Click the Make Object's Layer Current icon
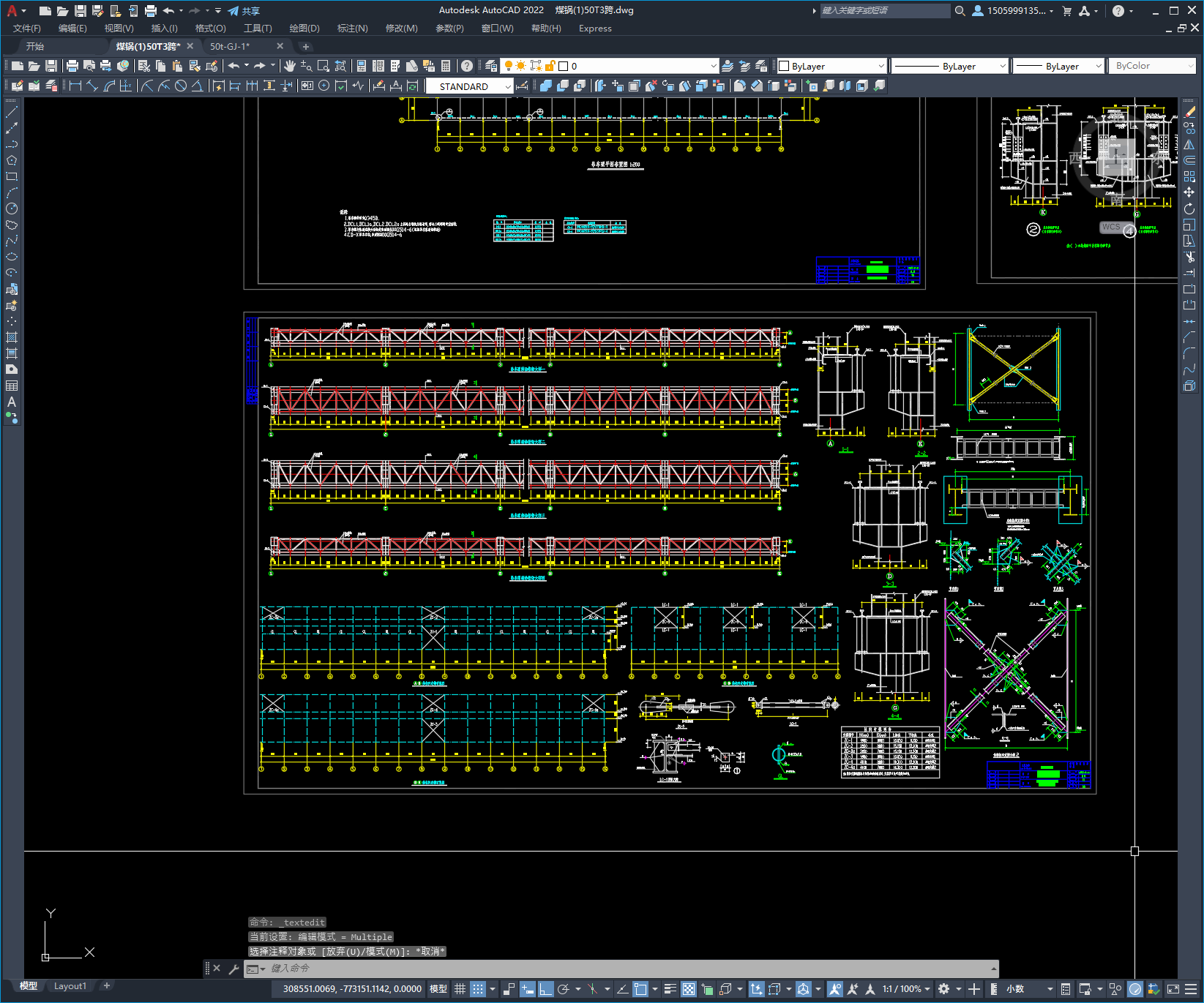The height and width of the screenshot is (1003, 1204). pyautogui.click(x=728, y=66)
